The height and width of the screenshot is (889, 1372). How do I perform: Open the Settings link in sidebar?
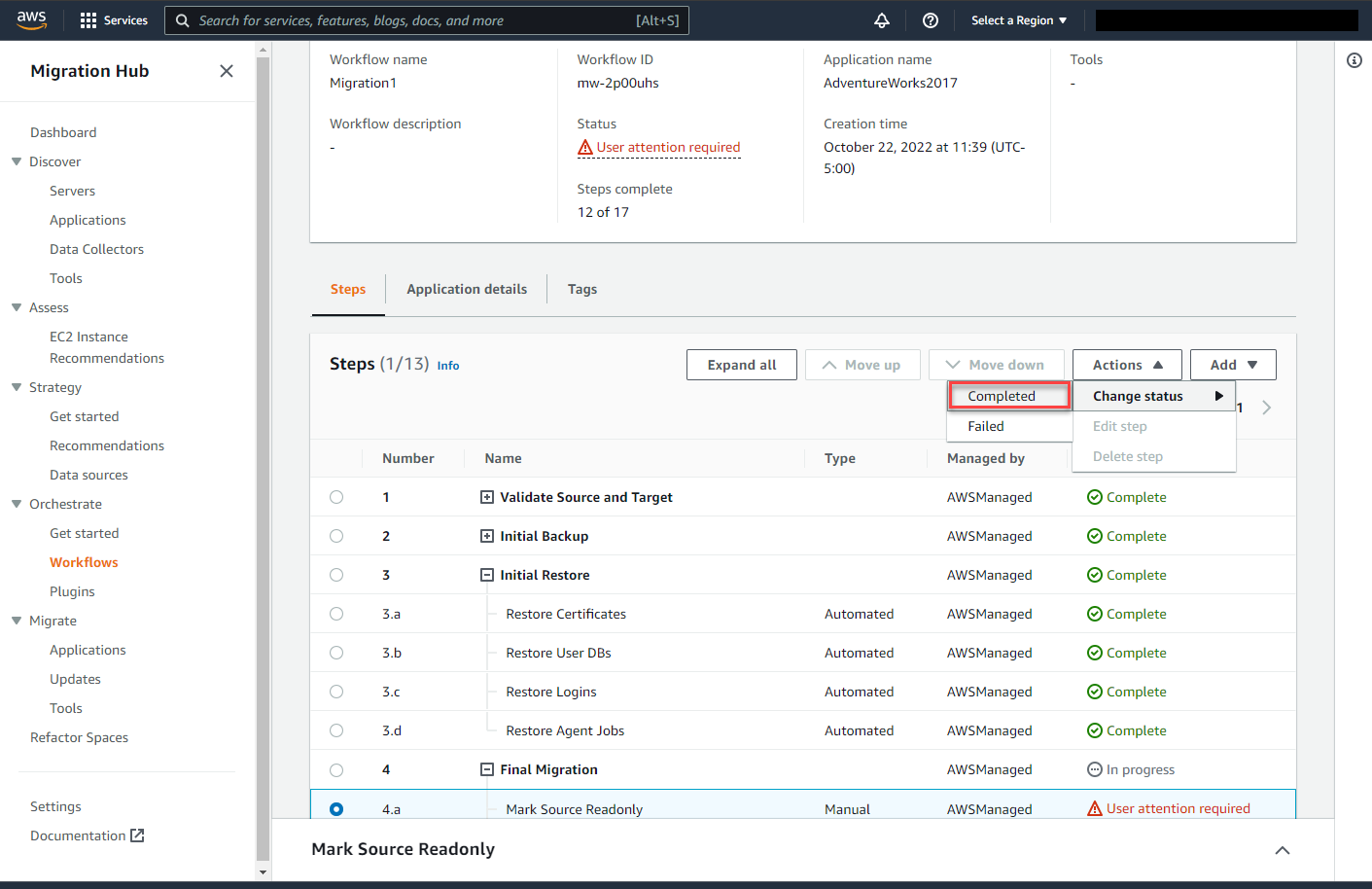[55, 806]
